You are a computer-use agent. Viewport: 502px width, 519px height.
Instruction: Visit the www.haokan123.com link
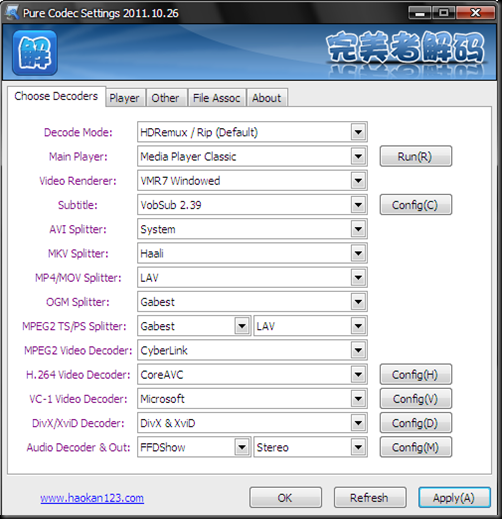92,498
